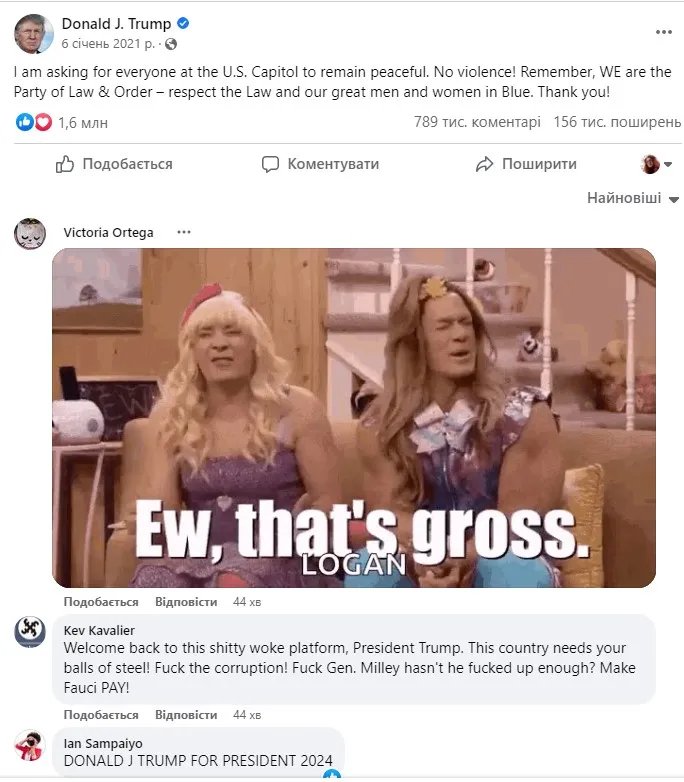Reply to Kev Kavalier's comment via Відповісти

(186, 715)
